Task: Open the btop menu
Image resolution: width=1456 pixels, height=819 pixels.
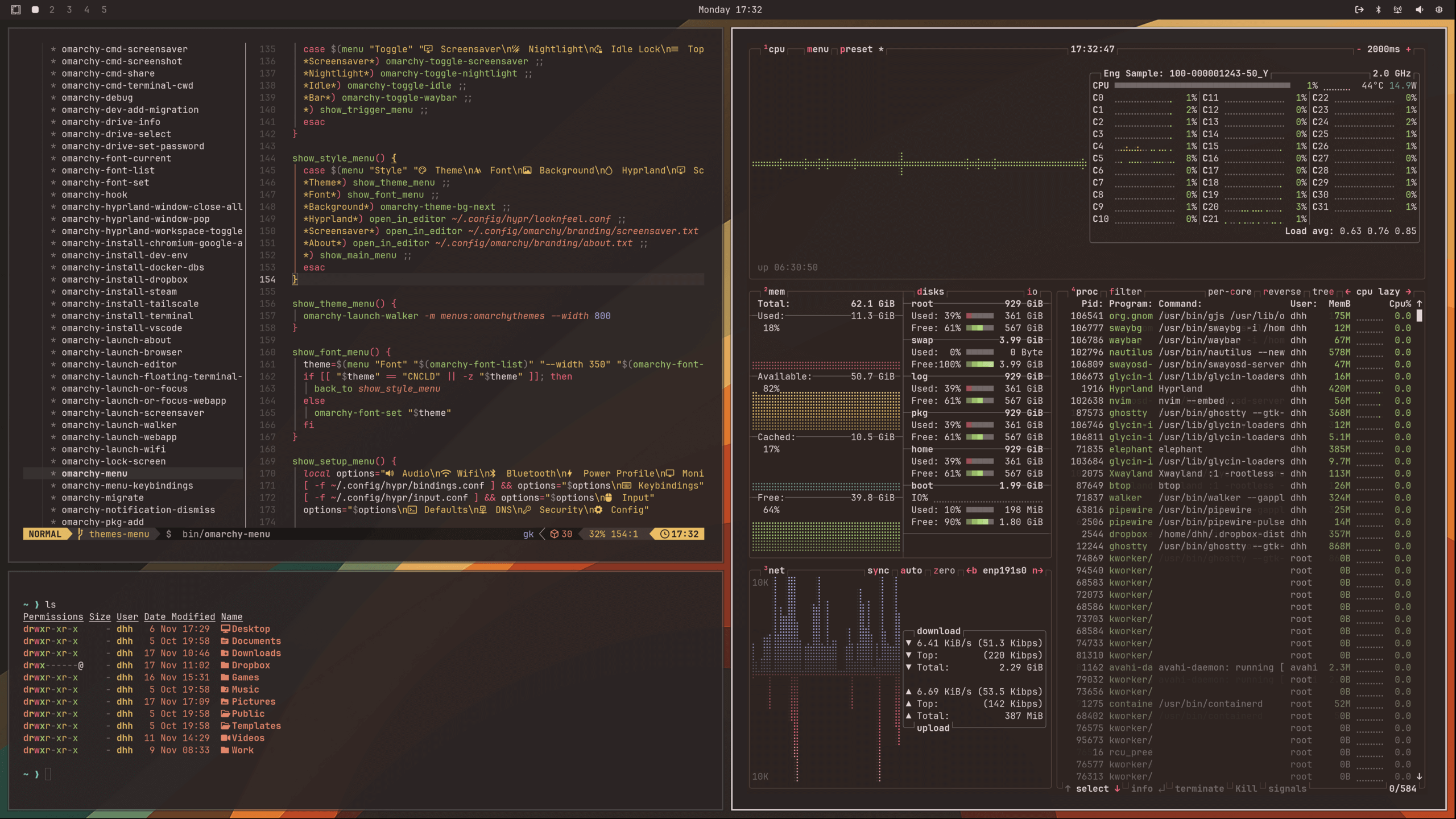Action: pos(817,49)
